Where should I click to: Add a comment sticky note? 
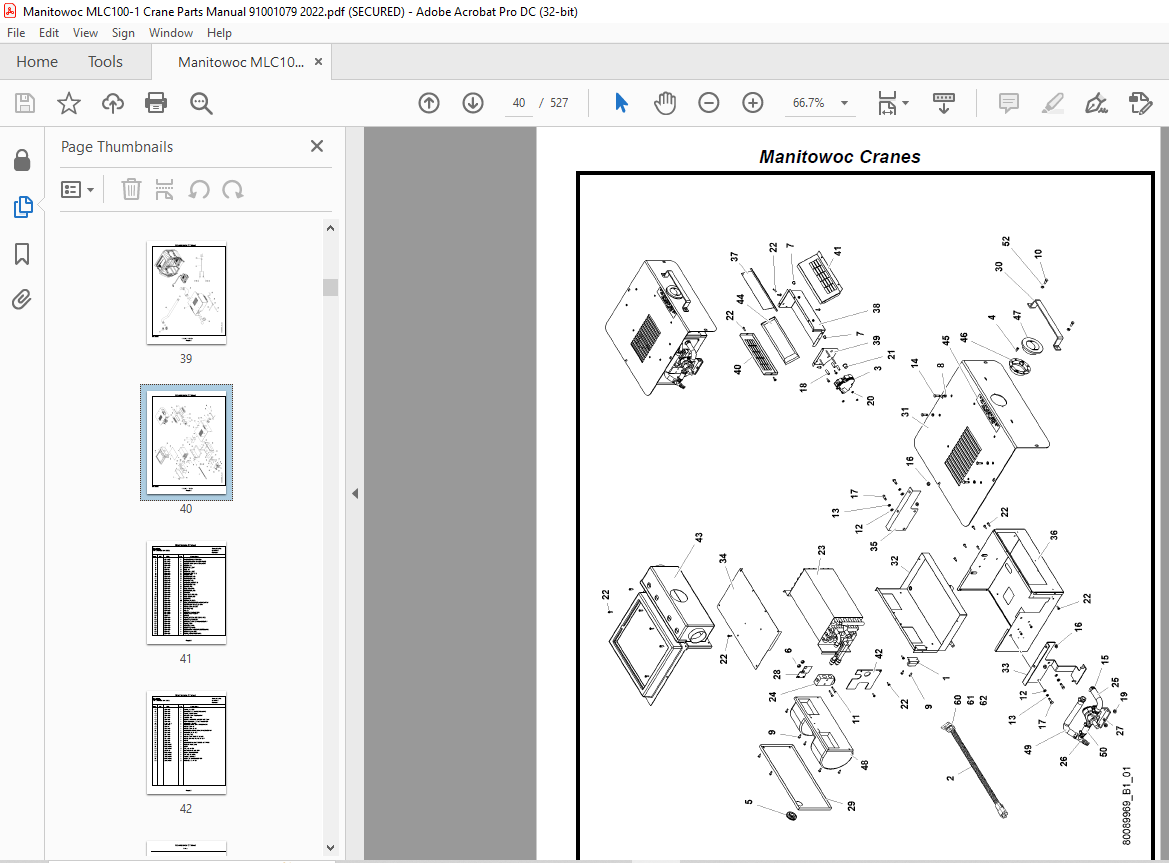[x=1008, y=103]
